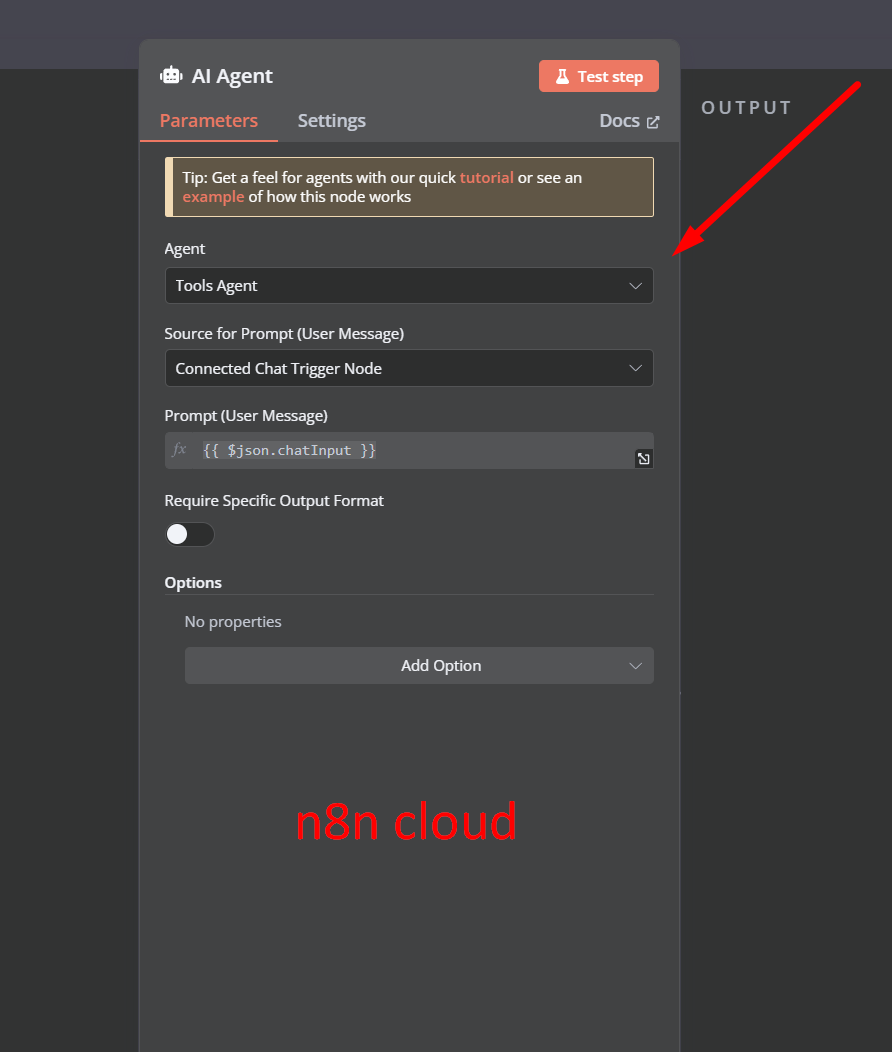
Task: Expand the prompt editor with the expand icon
Action: coord(643,459)
